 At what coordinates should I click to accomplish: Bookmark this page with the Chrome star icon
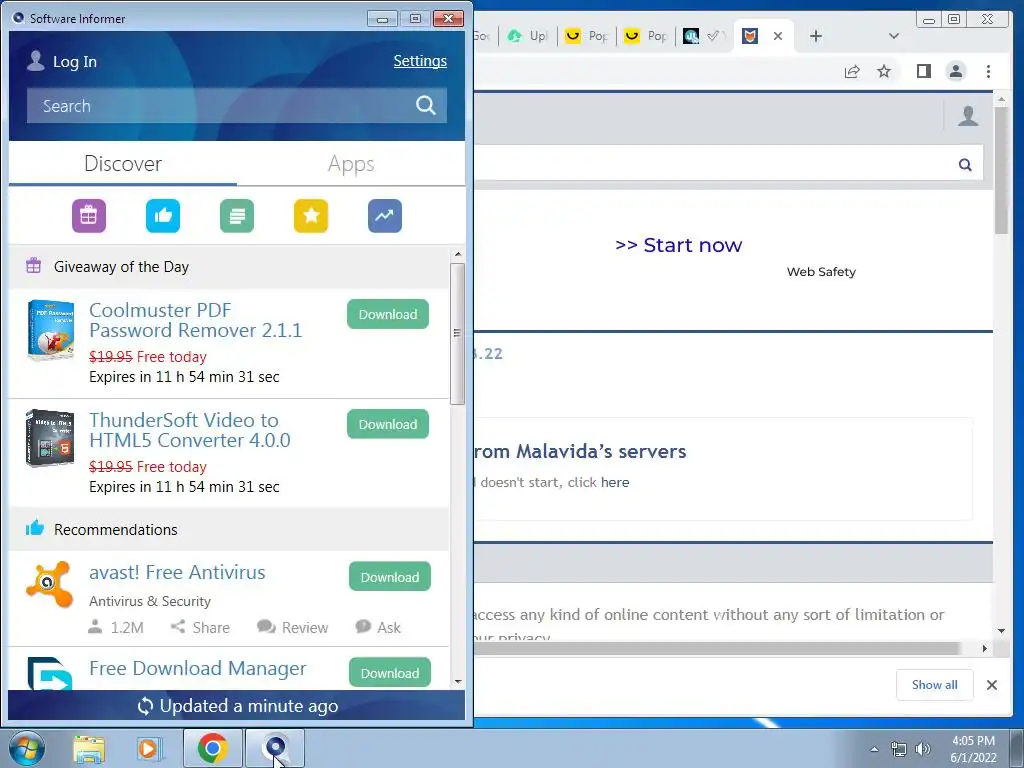click(884, 71)
